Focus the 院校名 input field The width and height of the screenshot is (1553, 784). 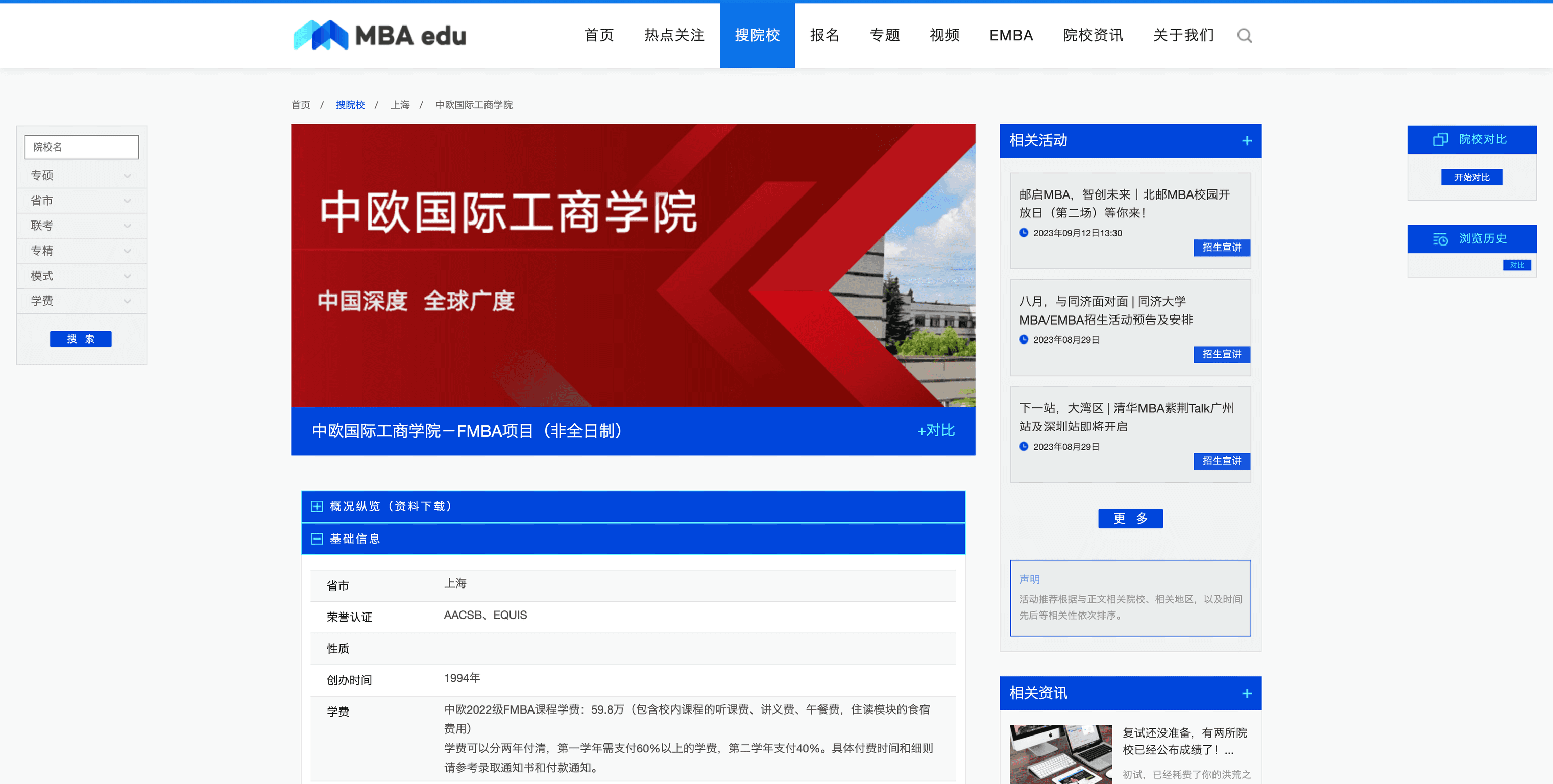pyautogui.click(x=81, y=147)
